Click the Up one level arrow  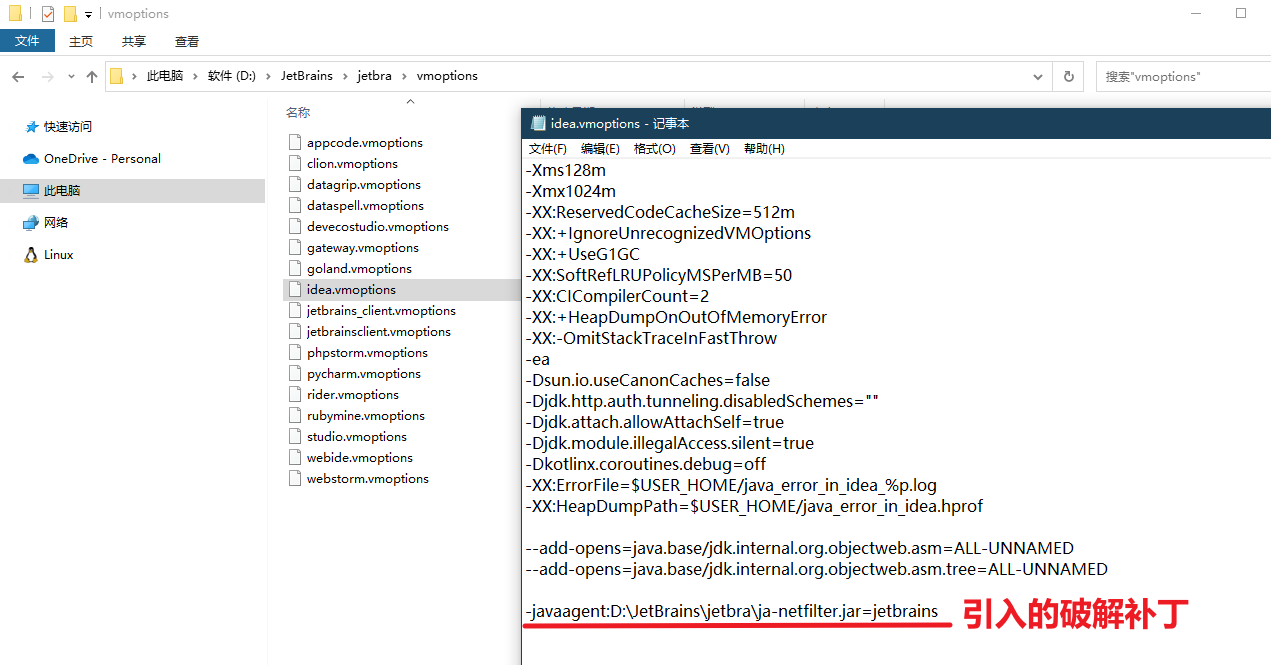pyautogui.click(x=92, y=77)
